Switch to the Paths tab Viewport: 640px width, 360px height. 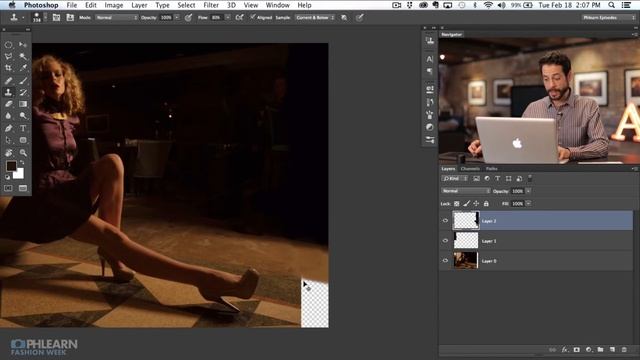point(491,169)
